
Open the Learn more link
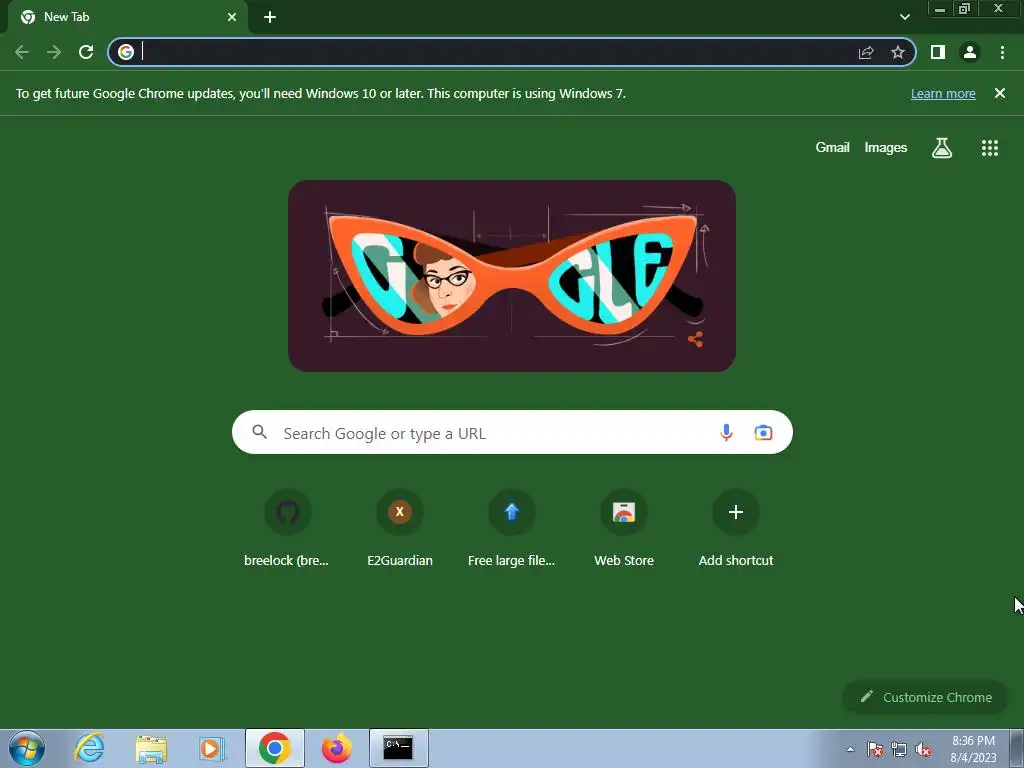pos(943,93)
